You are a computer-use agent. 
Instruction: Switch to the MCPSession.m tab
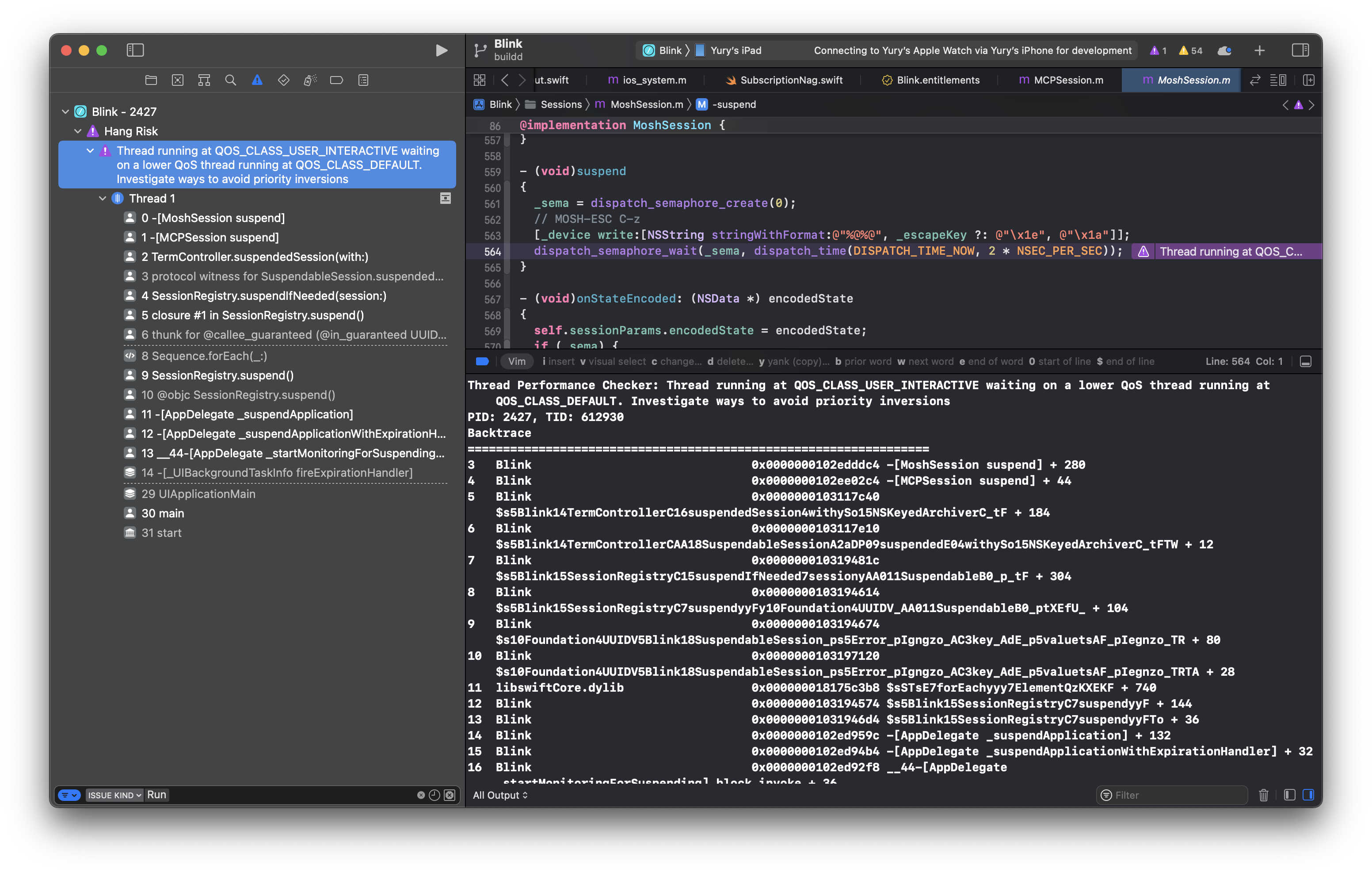click(1060, 80)
